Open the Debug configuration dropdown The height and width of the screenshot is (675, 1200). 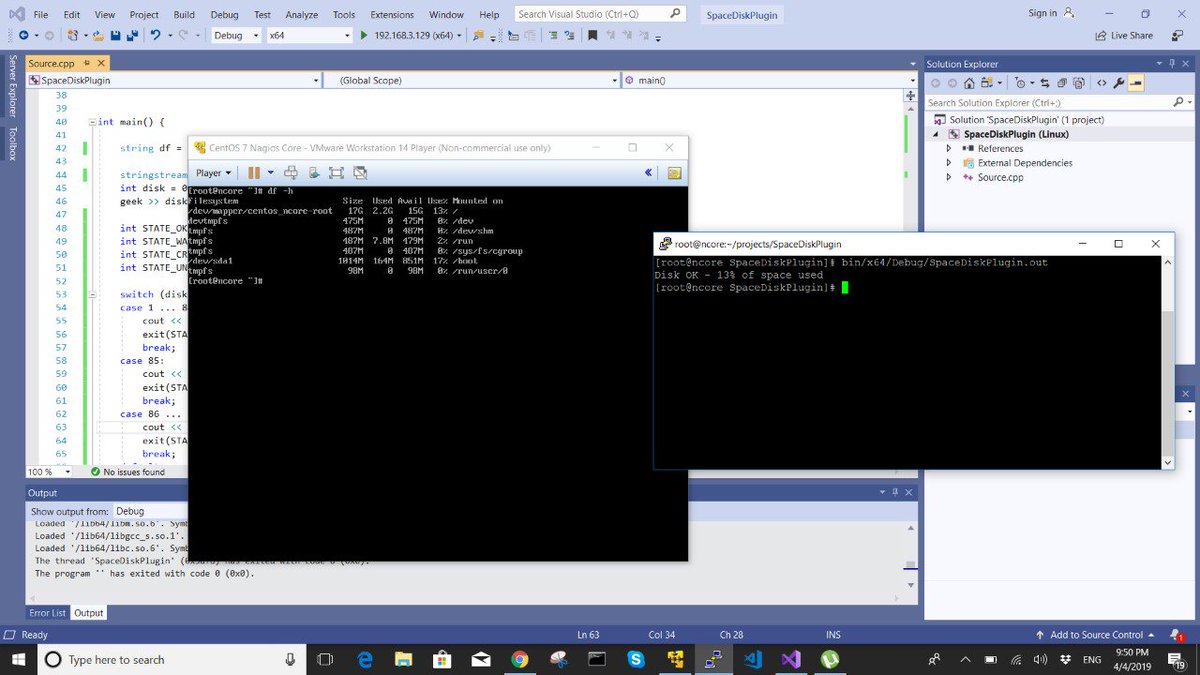(x=236, y=35)
